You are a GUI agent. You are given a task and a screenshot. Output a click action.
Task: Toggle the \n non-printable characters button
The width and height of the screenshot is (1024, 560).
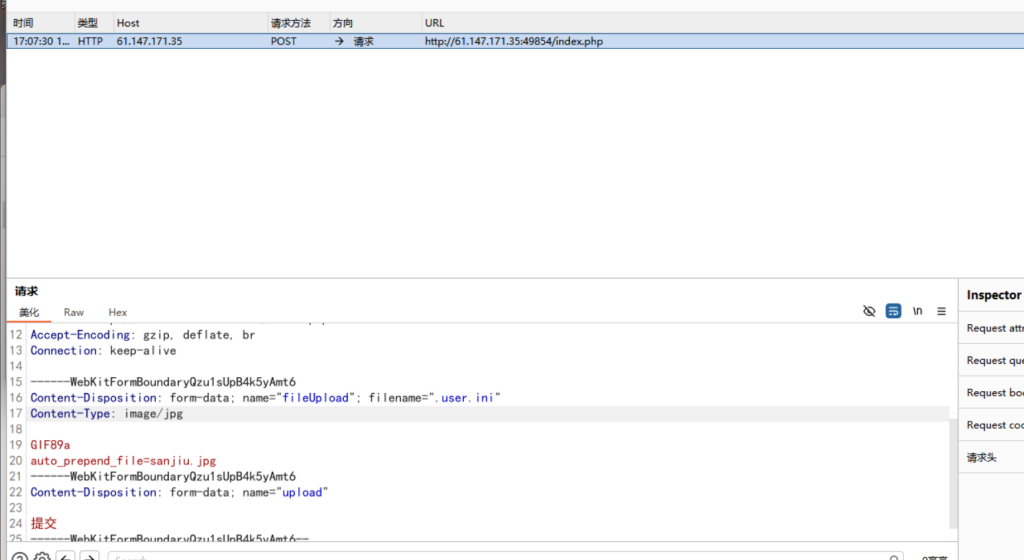(x=917, y=311)
